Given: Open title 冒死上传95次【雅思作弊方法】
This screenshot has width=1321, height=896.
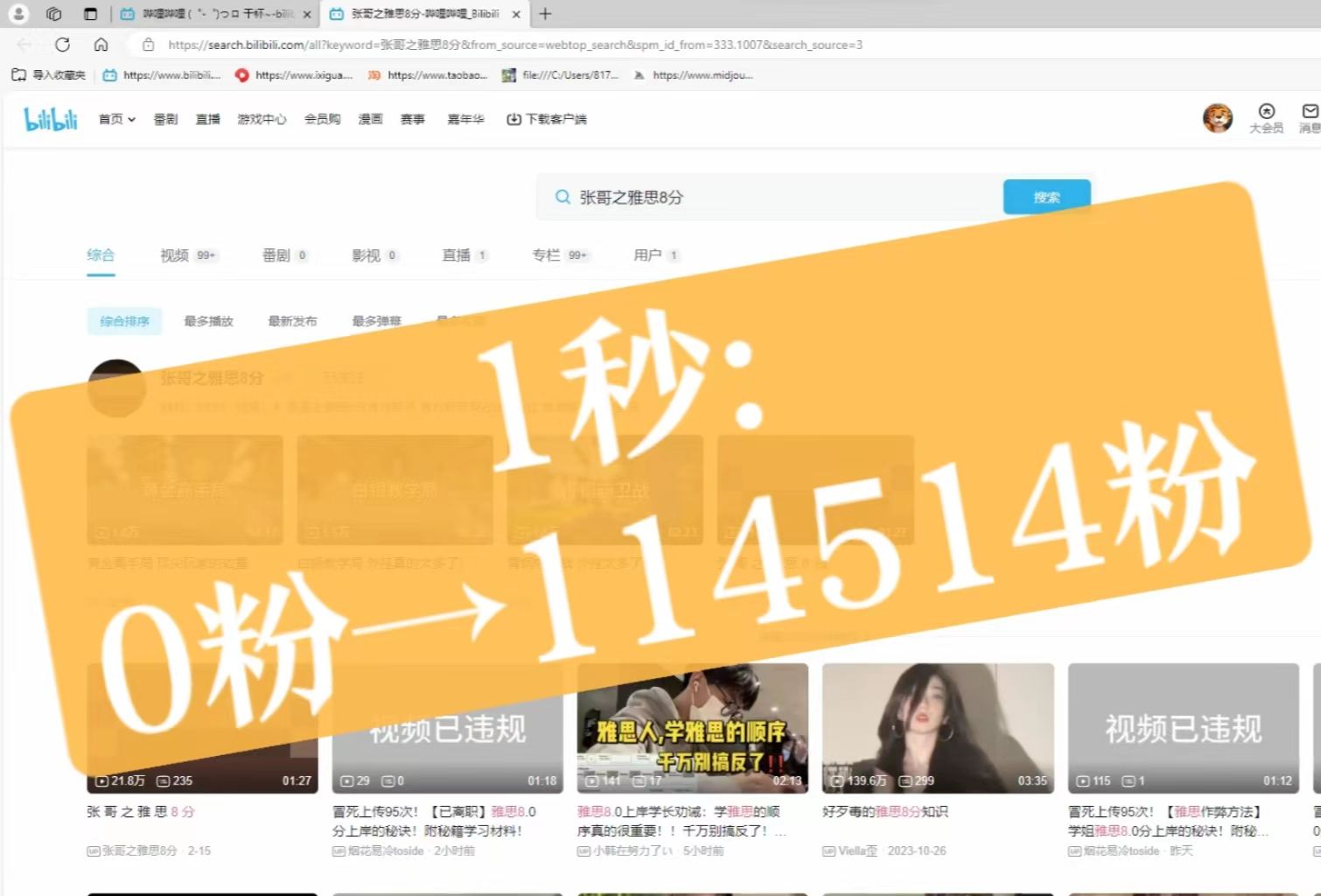Looking at the screenshot, I should (x=1168, y=822).
